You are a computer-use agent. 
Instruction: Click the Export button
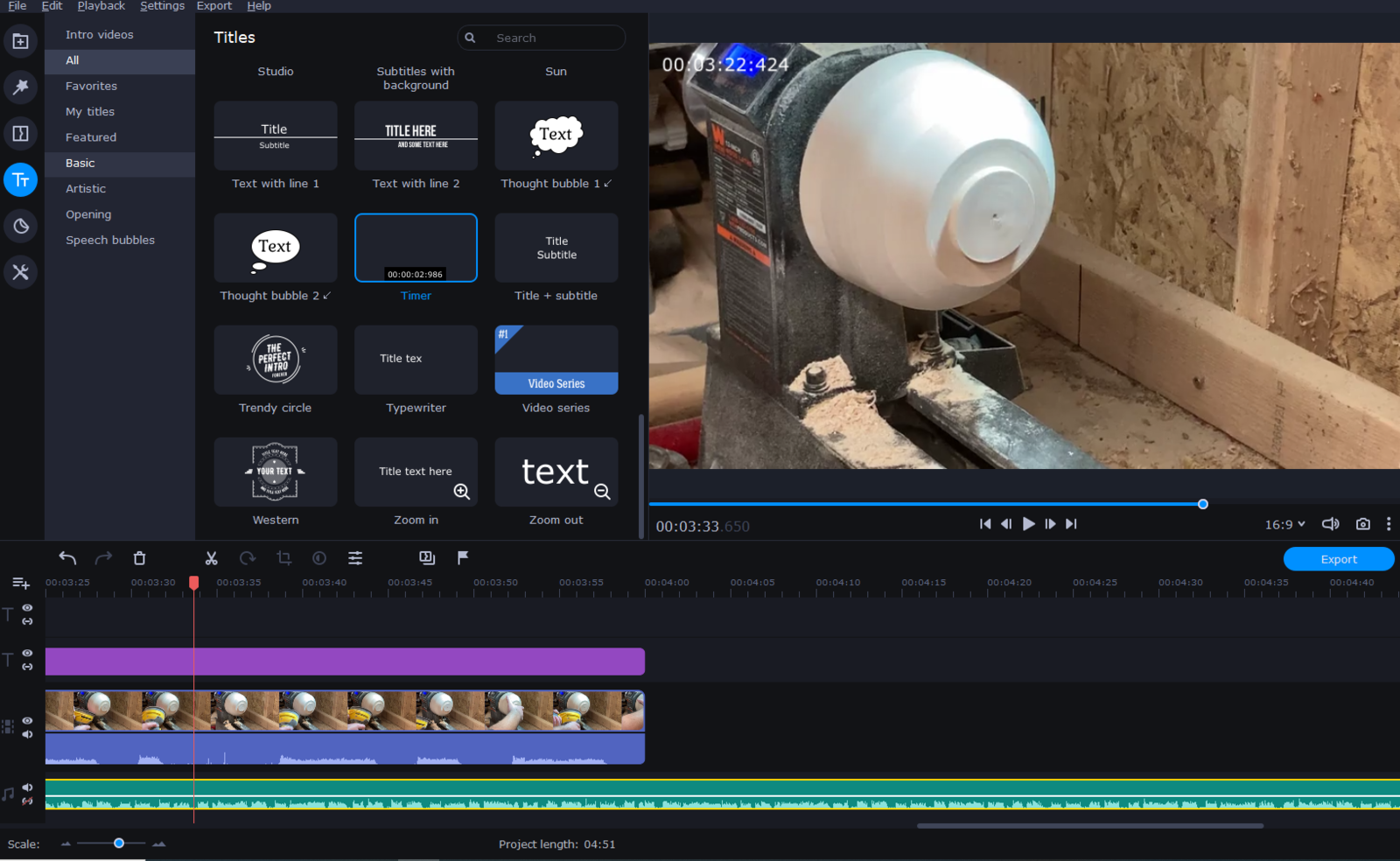tap(1338, 559)
